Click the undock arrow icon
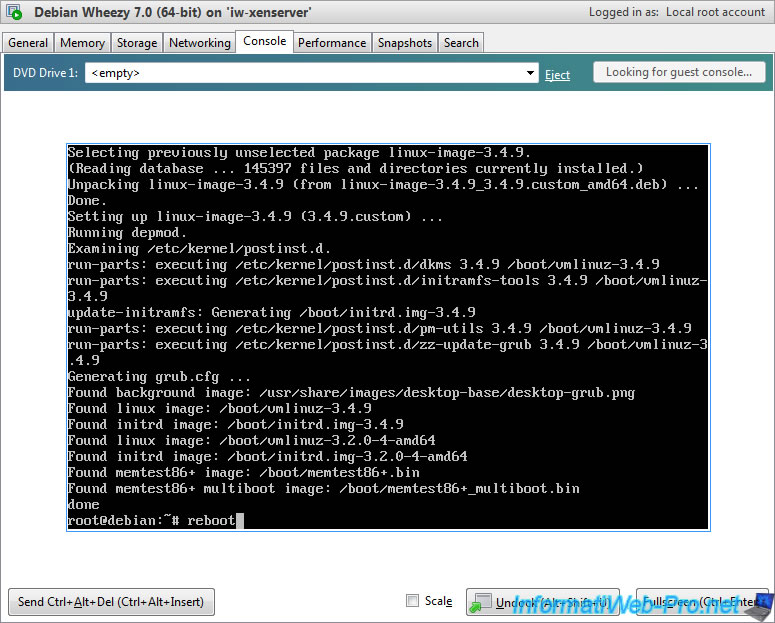 click(480, 602)
